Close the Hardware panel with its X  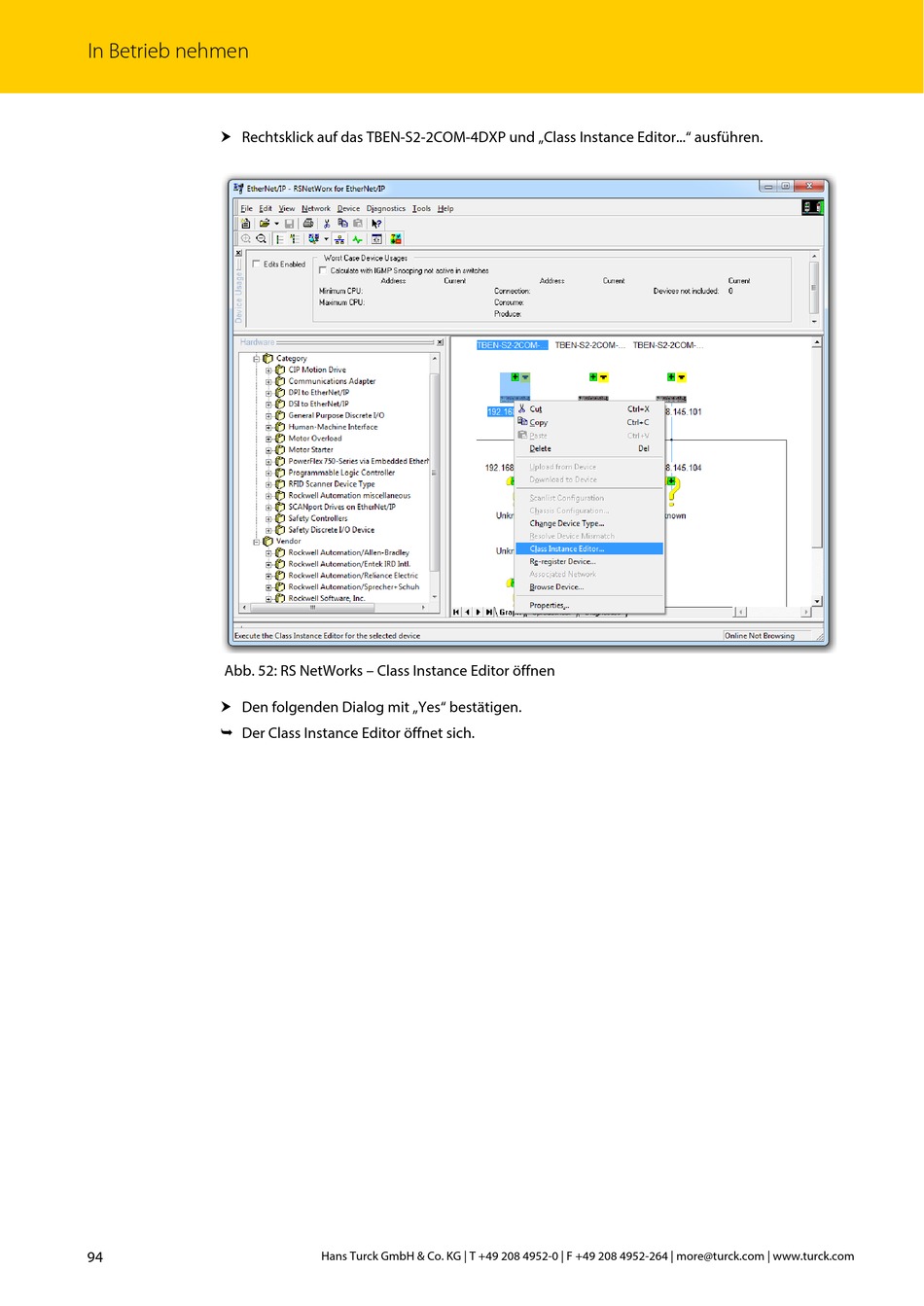tap(440, 342)
